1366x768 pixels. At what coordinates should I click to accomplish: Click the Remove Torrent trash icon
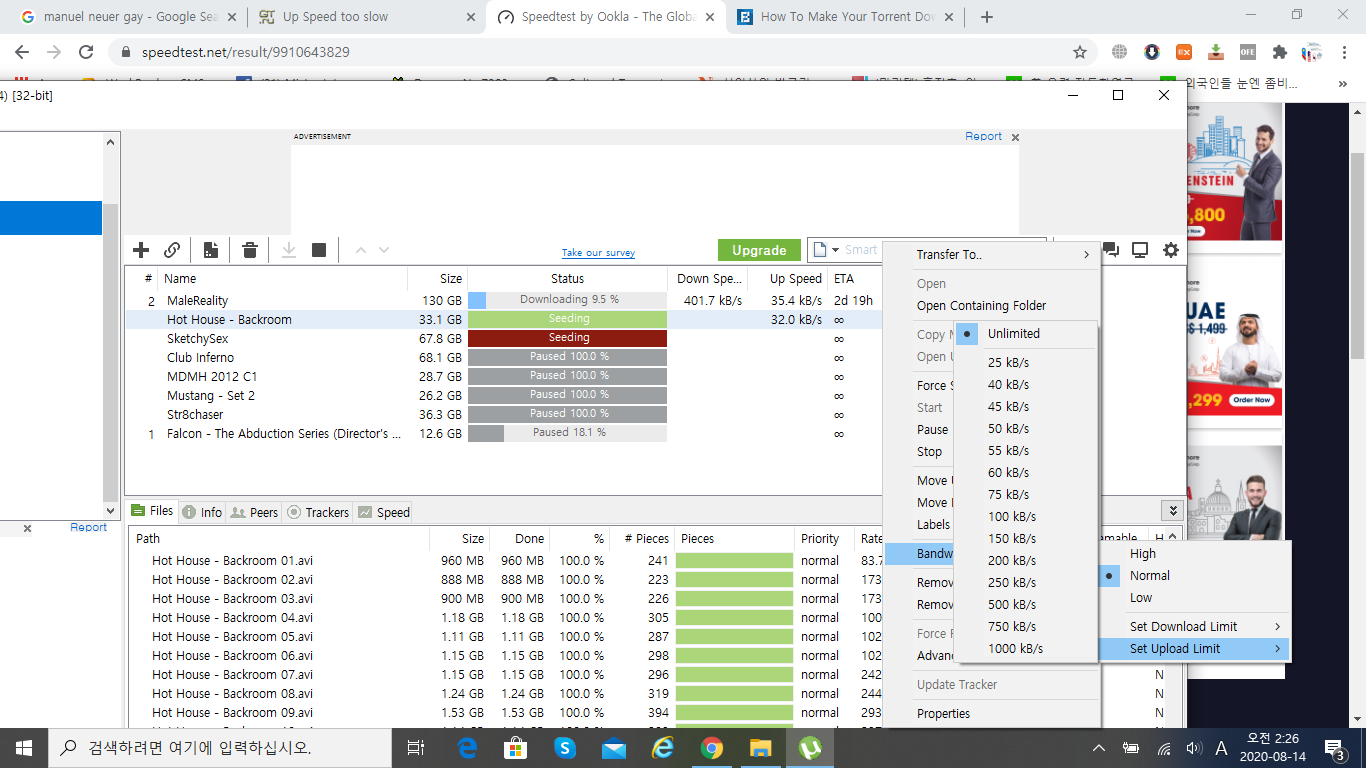250,250
